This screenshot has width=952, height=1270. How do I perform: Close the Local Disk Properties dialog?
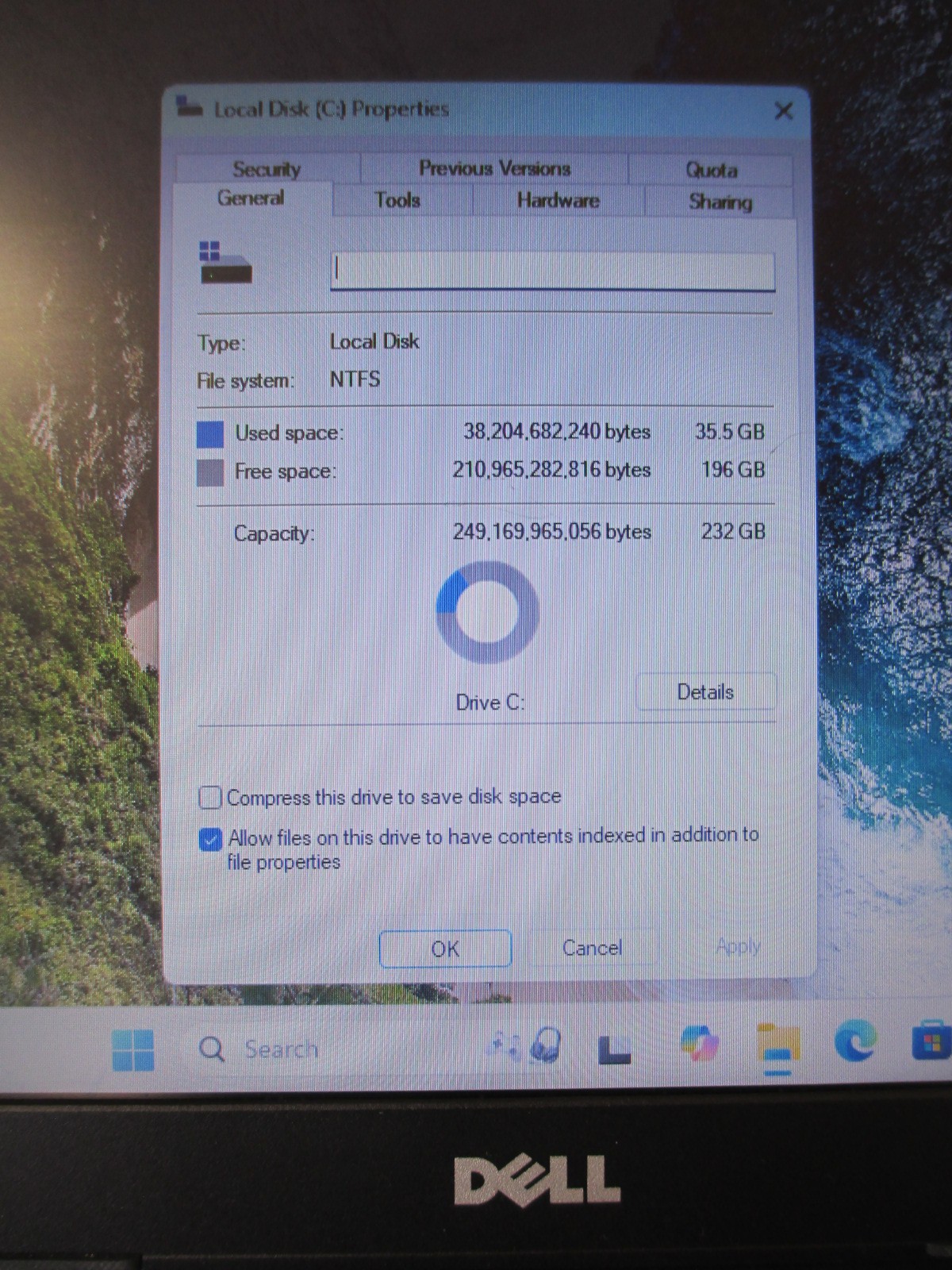click(x=783, y=110)
